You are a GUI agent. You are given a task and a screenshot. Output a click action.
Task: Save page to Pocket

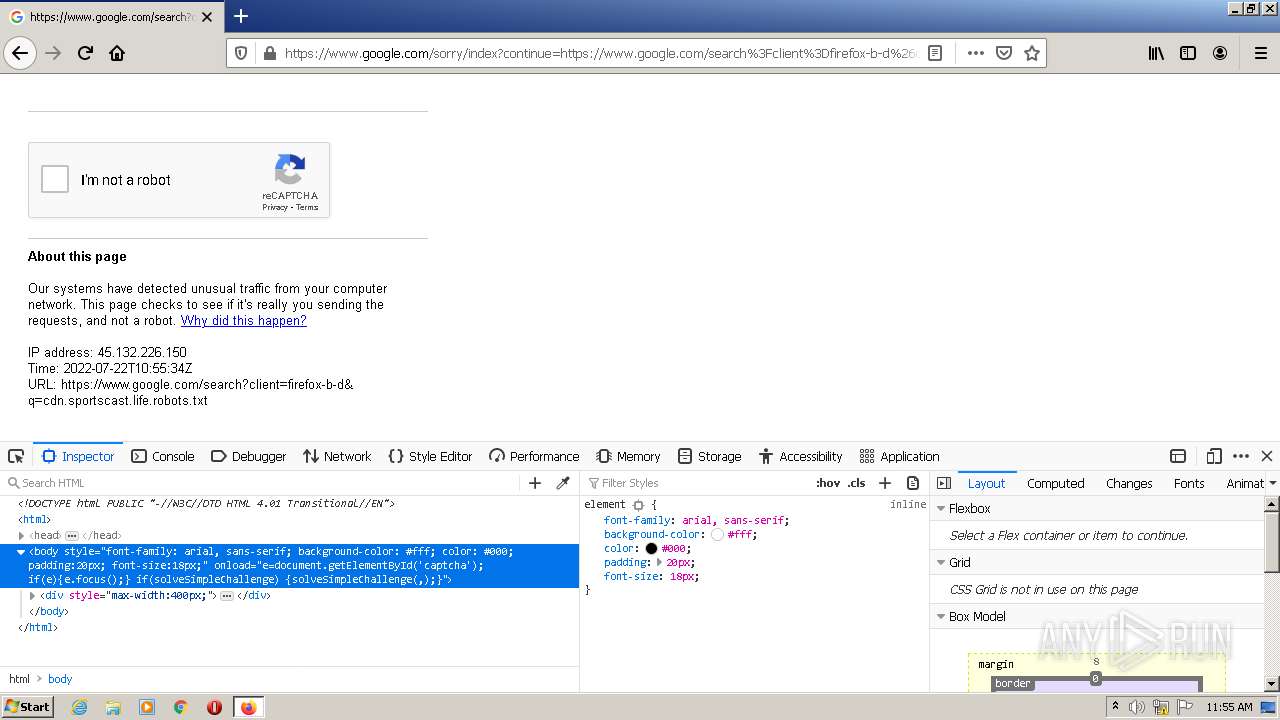pyautogui.click(x=1004, y=53)
